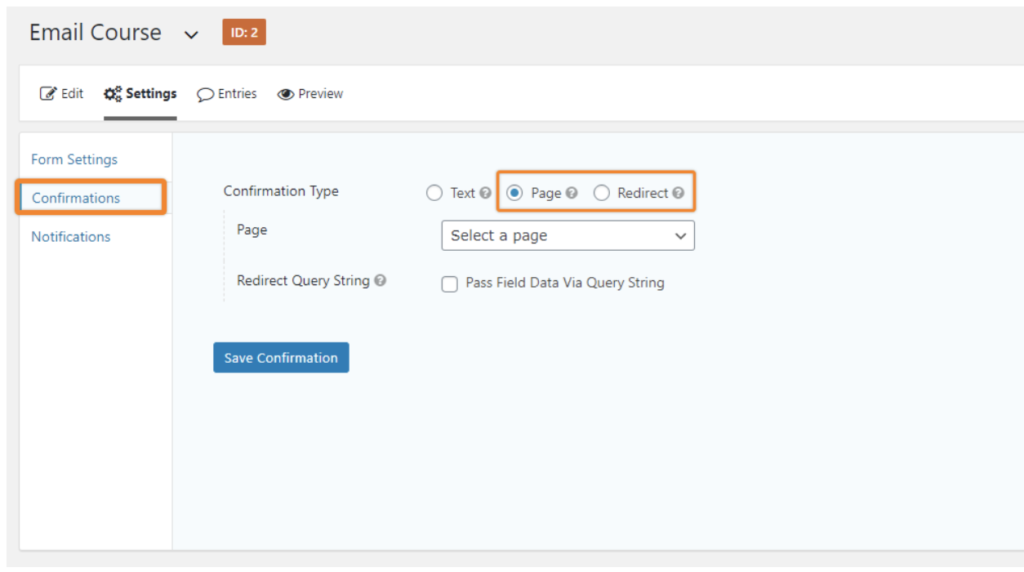Open the Select a page dropdown
This screenshot has width=1024, height=572.
(567, 236)
